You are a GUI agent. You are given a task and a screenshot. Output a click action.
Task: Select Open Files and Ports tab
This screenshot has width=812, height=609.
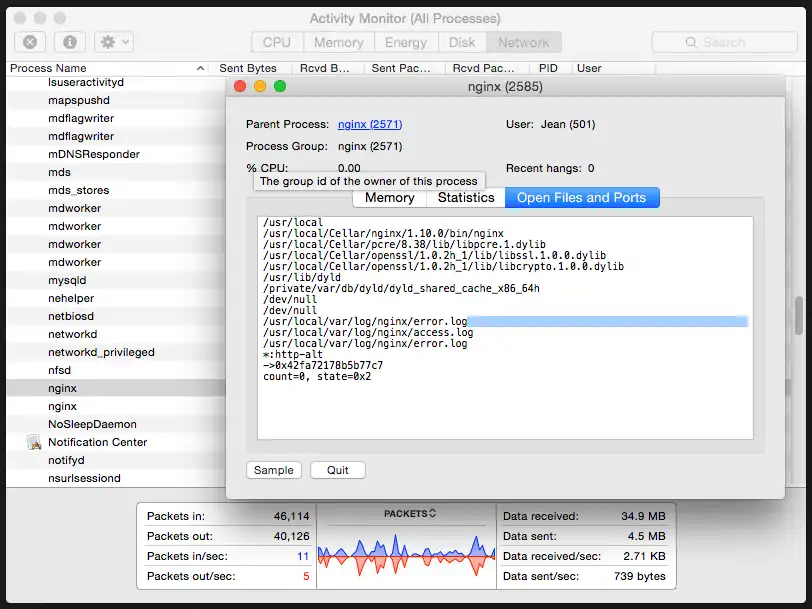tap(582, 198)
